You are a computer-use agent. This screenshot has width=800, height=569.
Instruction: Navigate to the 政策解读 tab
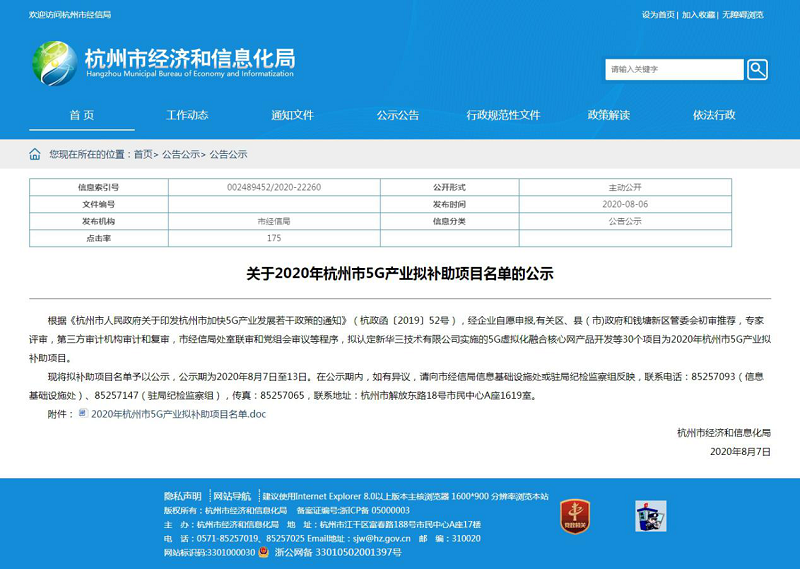click(608, 115)
